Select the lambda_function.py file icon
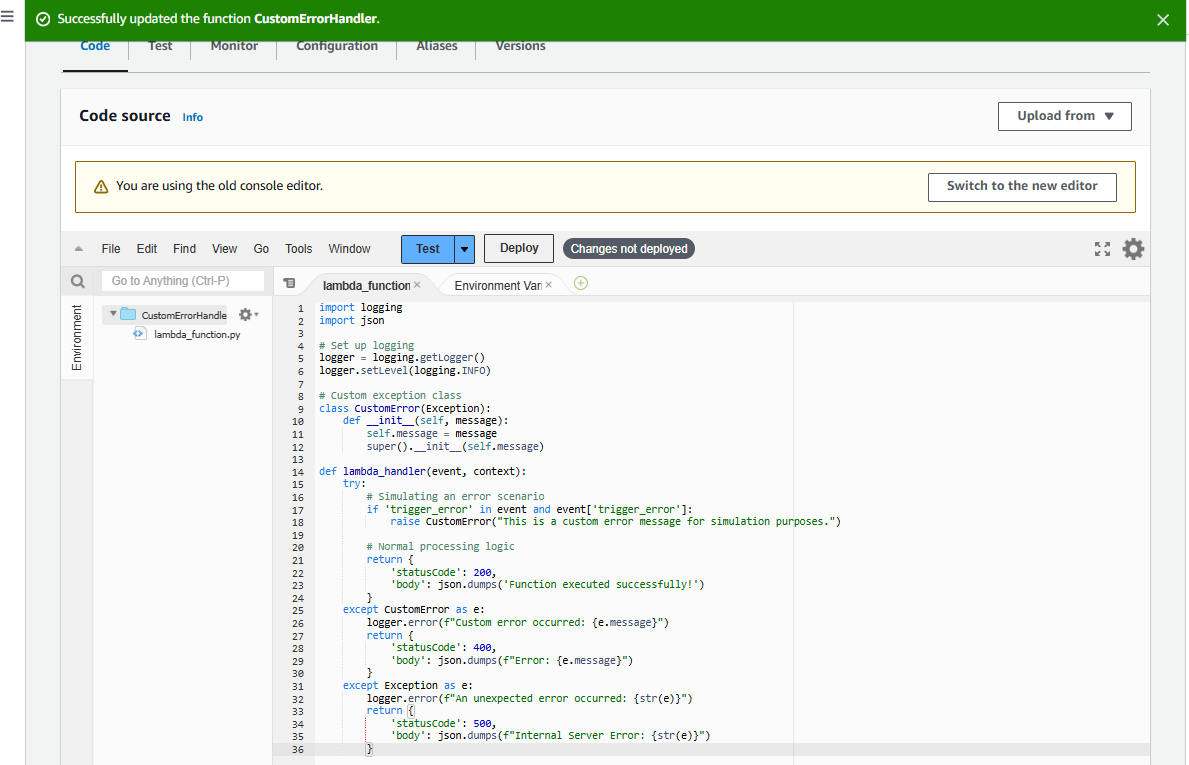Viewport: 1189px width, 765px height. click(x=139, y=334)
